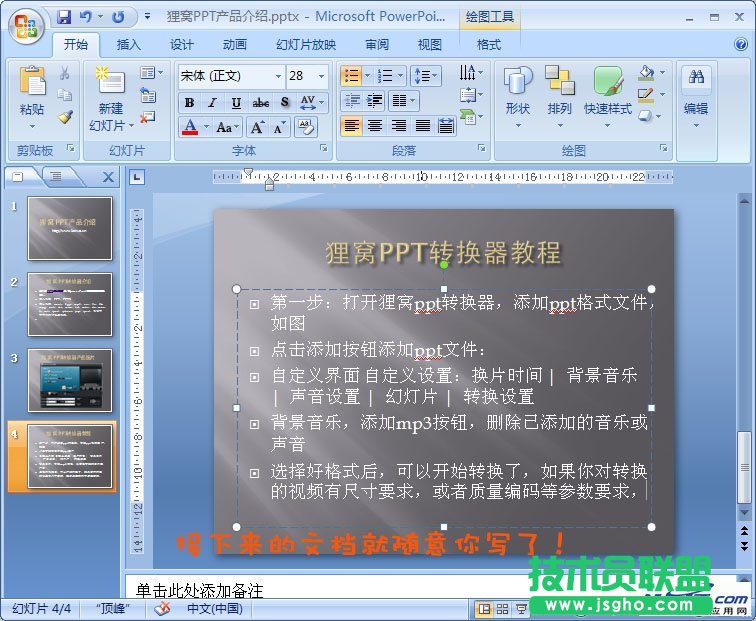Open the font color red A swatch

pyautogui.click(x=190, y=127)
